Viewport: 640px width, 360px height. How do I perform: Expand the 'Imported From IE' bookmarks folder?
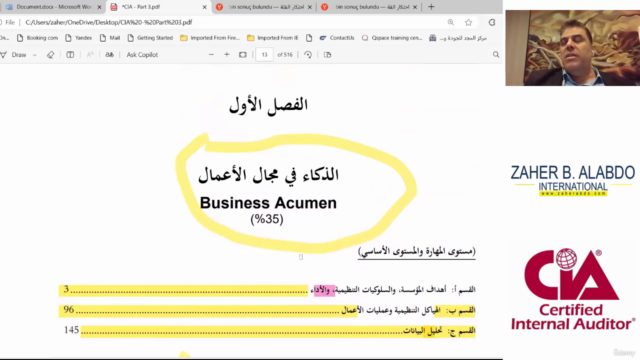pyautogui.click(x=273, y=38)
